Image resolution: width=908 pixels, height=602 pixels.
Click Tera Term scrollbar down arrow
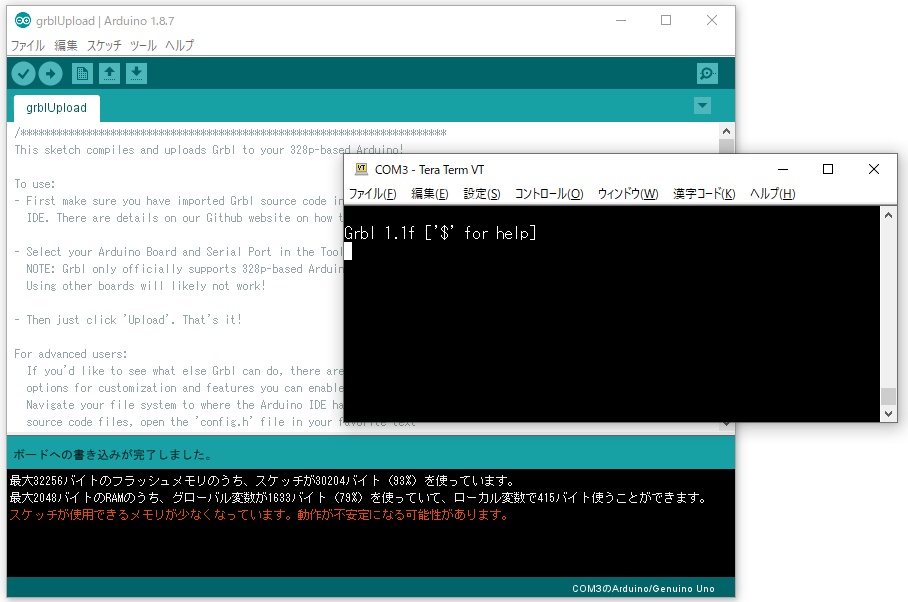pyautogui.click(x=888, y=413)
